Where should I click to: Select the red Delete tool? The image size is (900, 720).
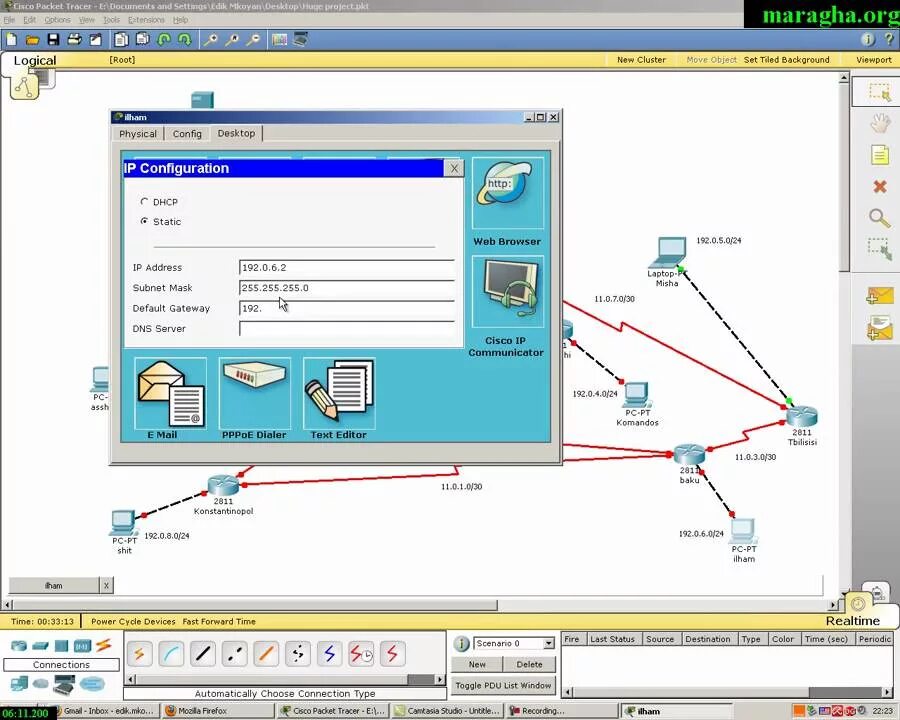(879, 187)
